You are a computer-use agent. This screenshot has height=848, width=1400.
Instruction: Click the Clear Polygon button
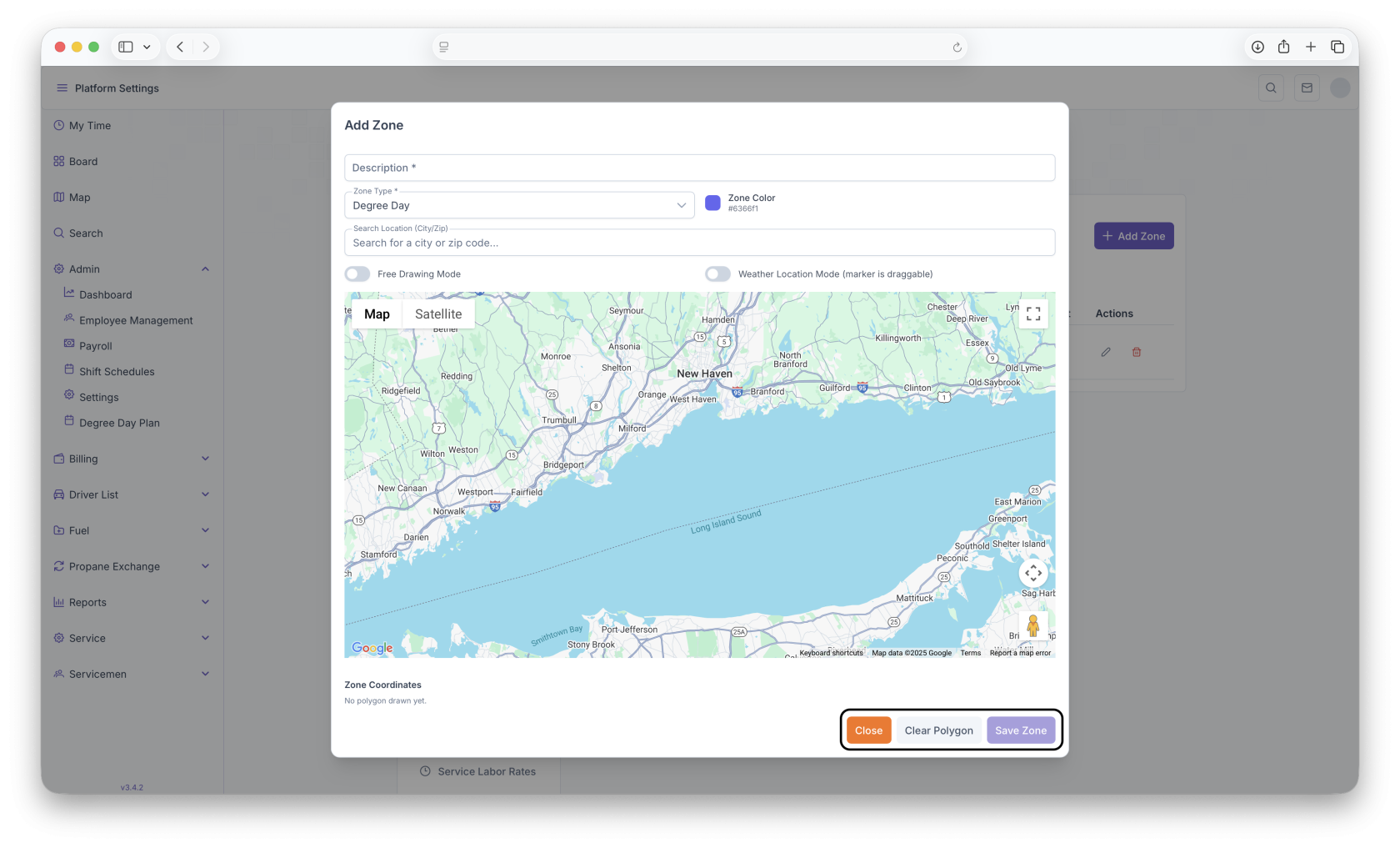[938, 730]
